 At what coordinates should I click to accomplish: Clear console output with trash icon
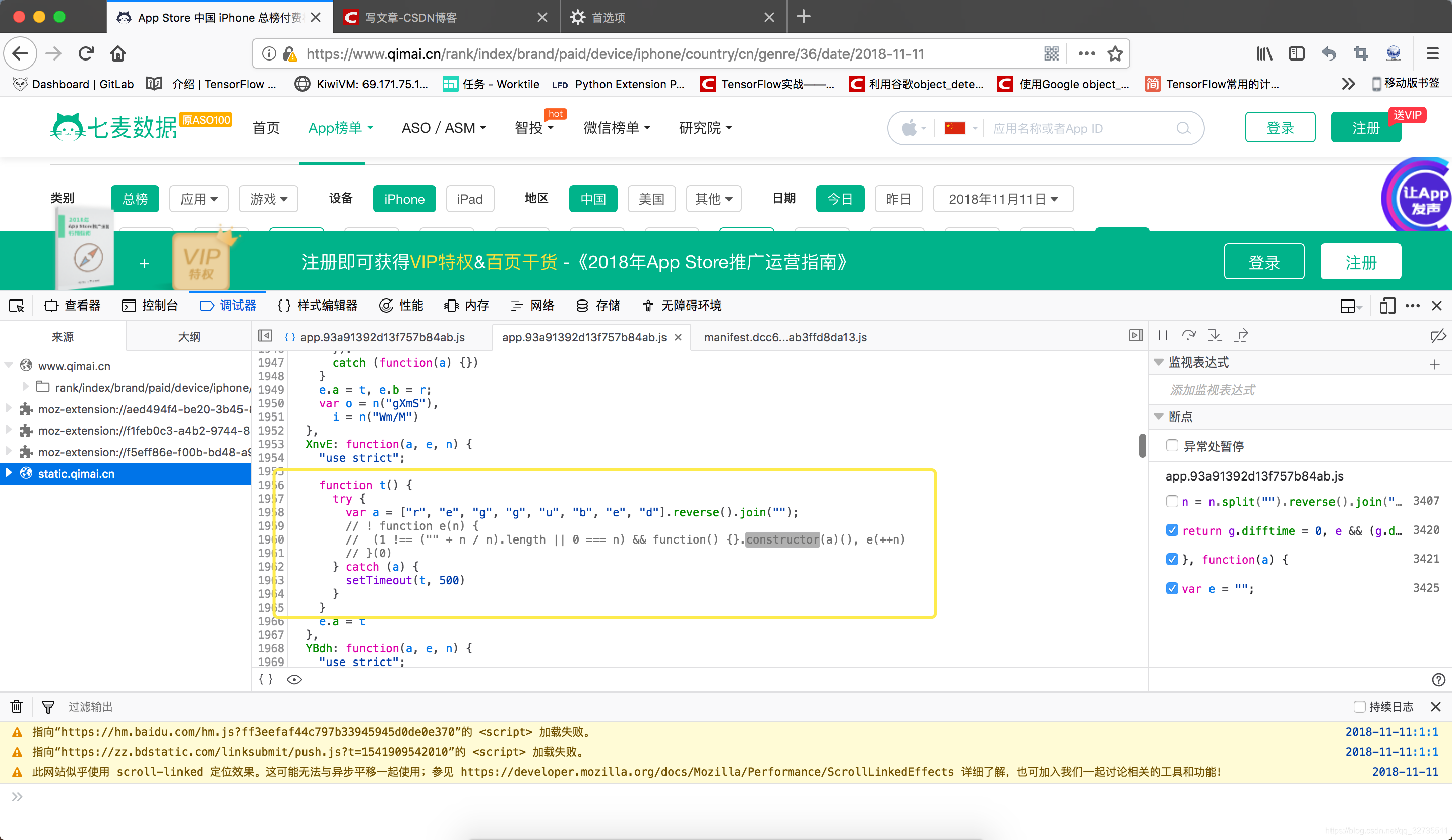[x=17, y=707]
